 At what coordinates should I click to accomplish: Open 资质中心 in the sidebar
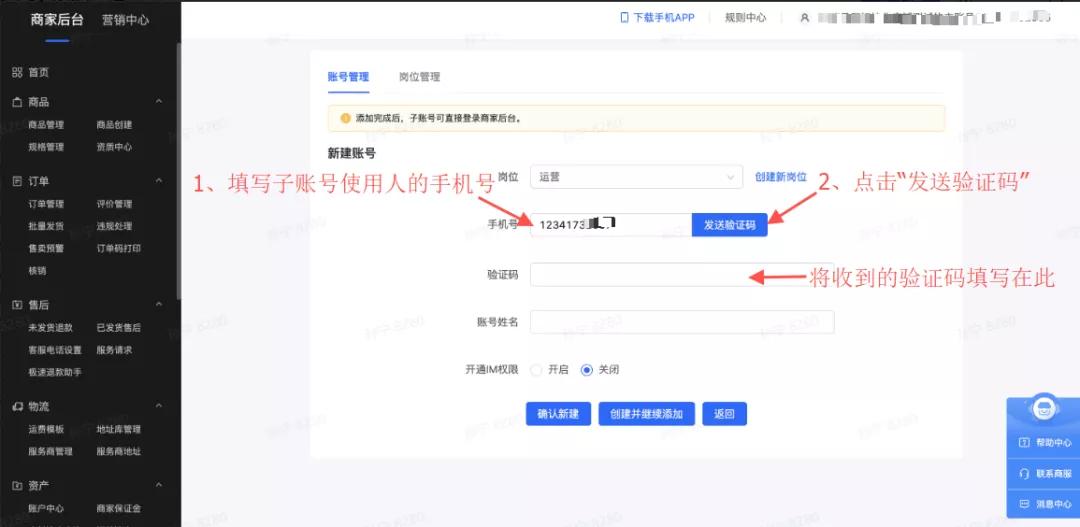click(114, 147)
